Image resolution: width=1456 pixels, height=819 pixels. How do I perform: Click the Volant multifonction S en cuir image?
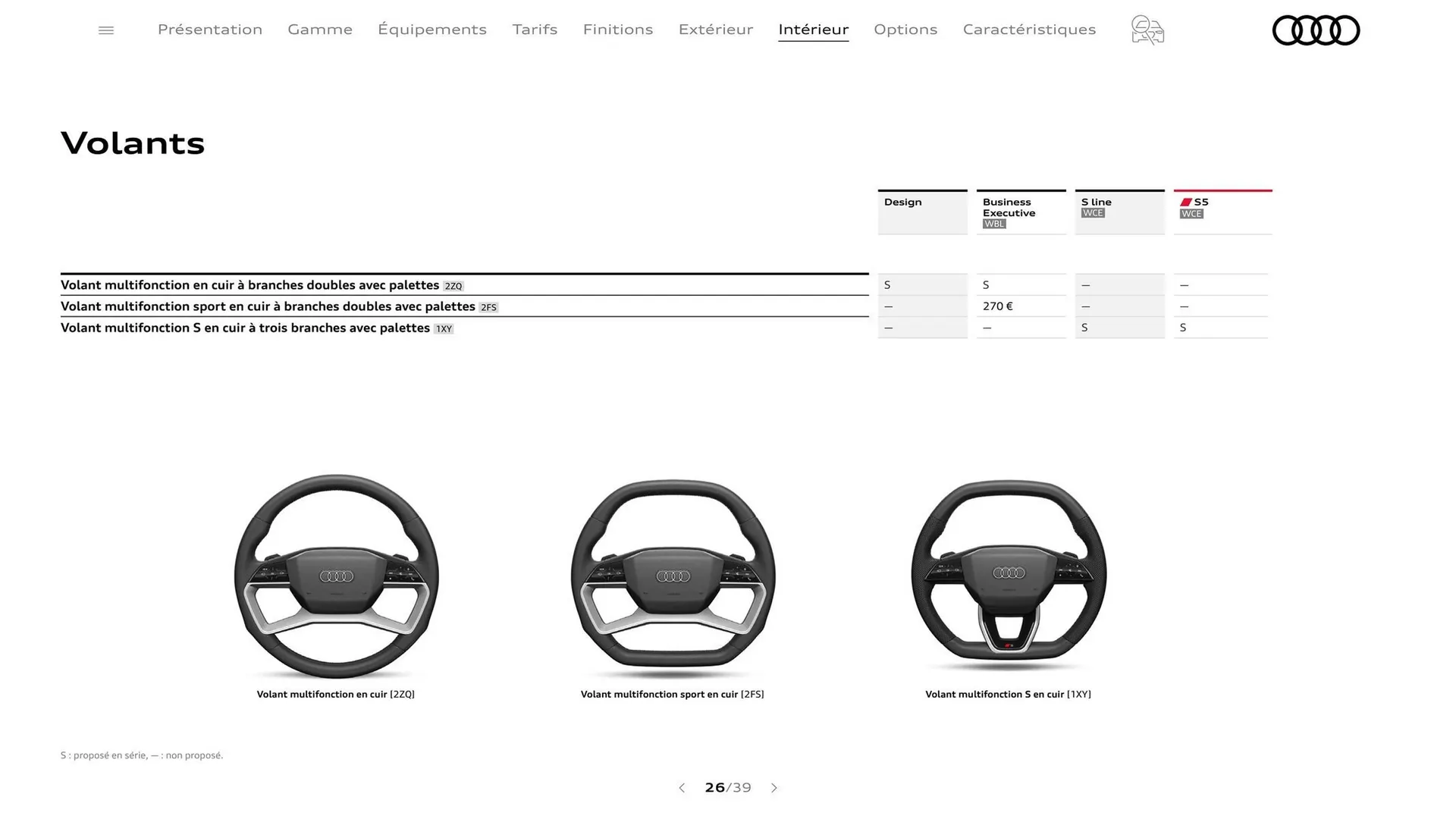[1007, 575]
